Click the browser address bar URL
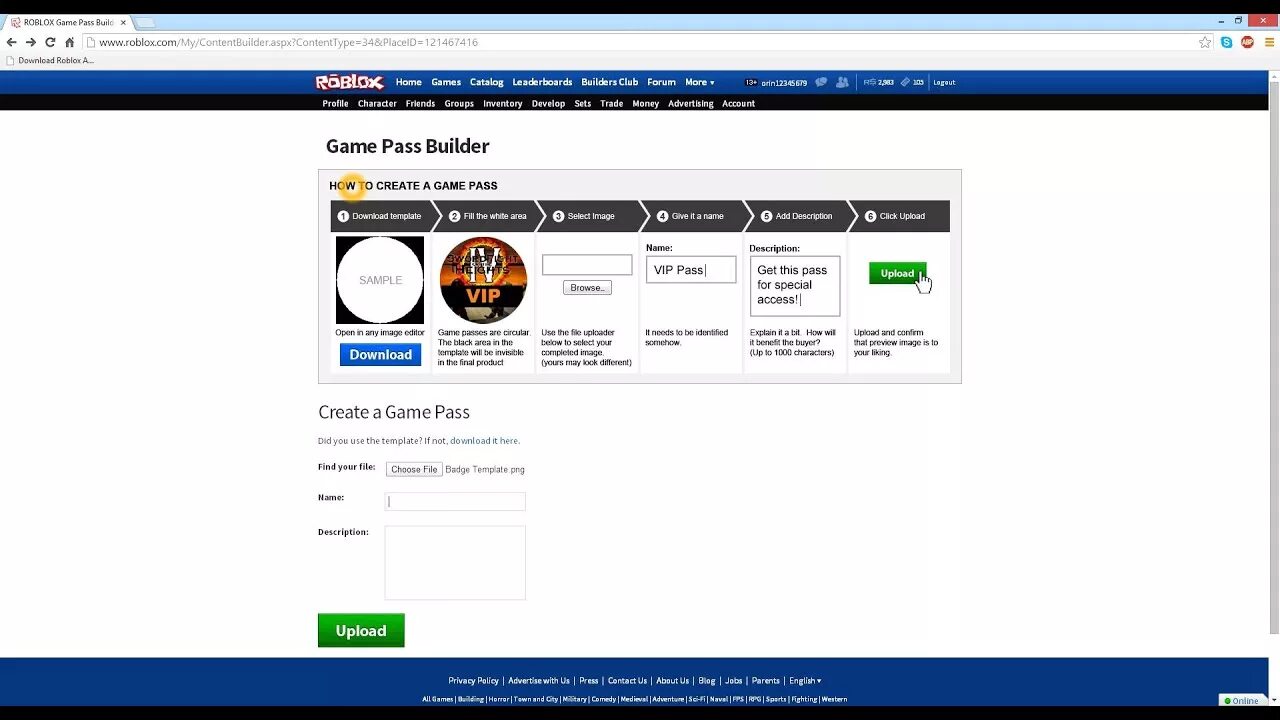The height and width of the screenshot is (720, 1280). (288, 42)
